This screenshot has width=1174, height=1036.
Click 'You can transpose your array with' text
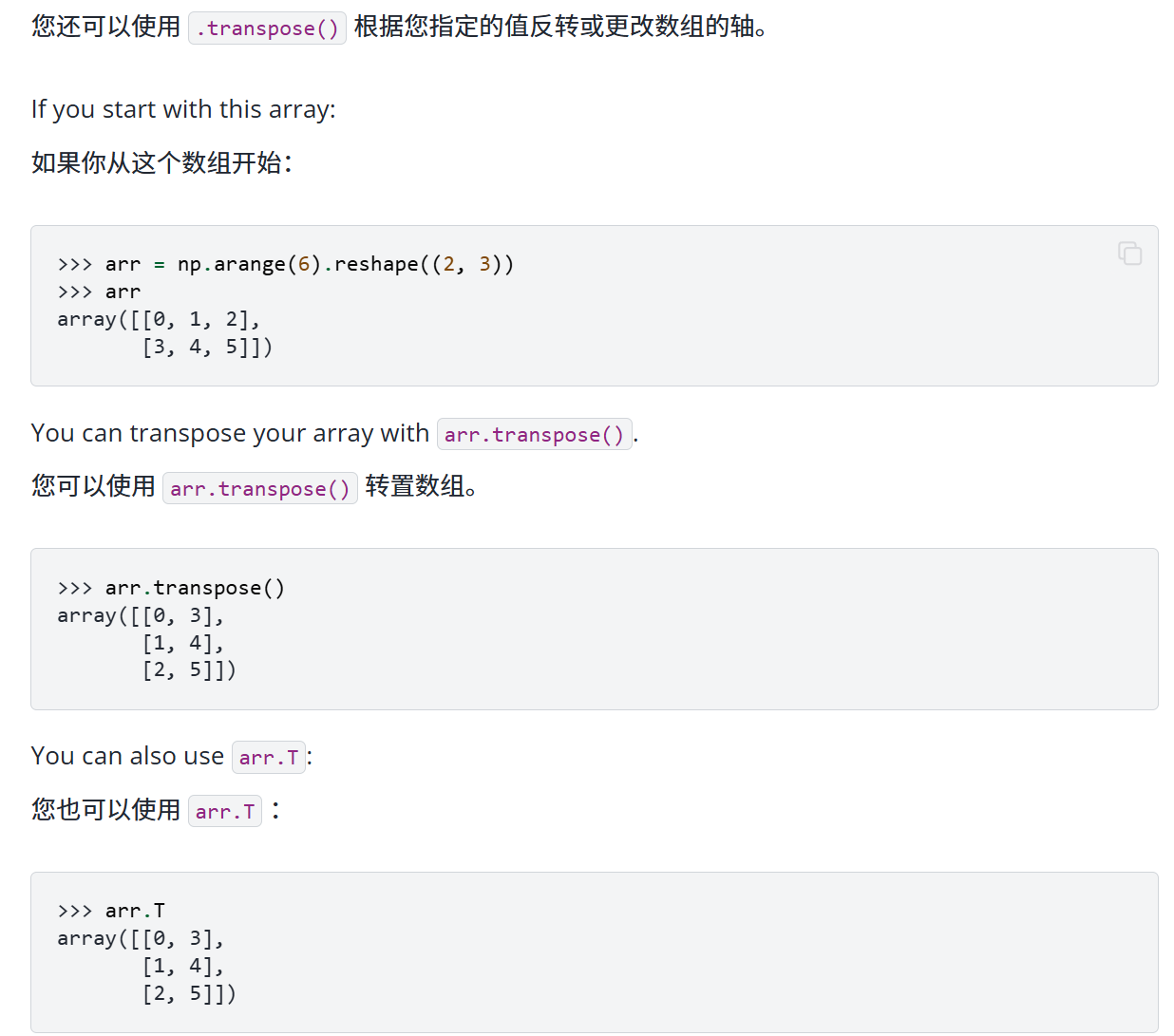231,433
